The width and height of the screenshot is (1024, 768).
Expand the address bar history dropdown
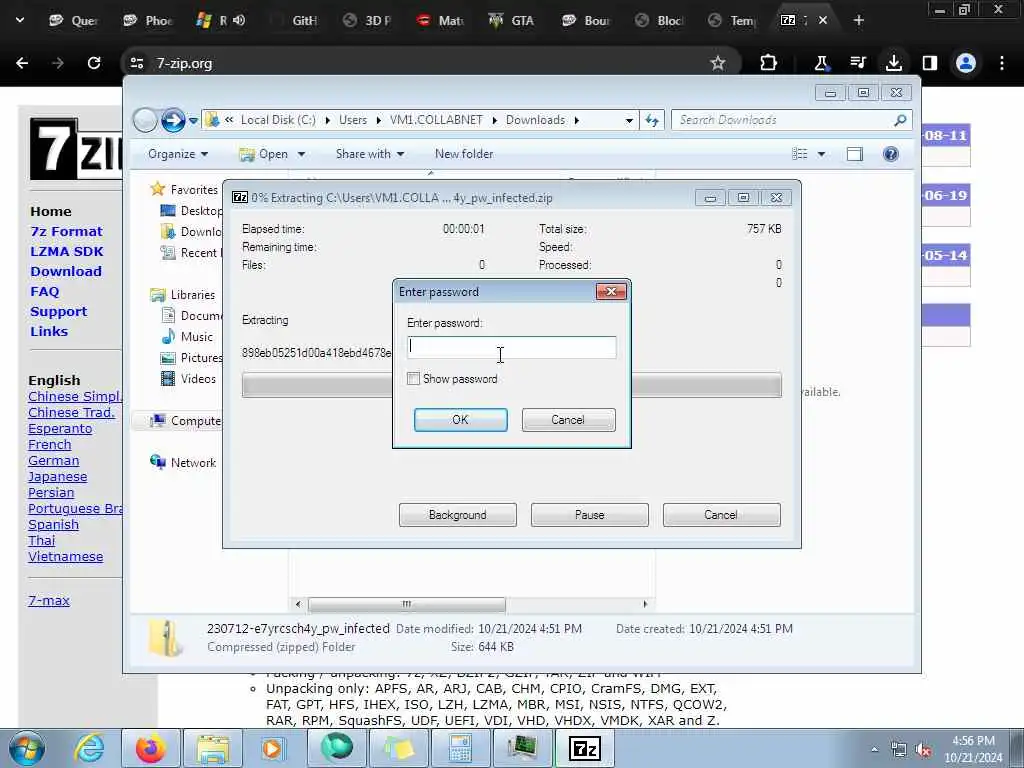tap(629, 120)
